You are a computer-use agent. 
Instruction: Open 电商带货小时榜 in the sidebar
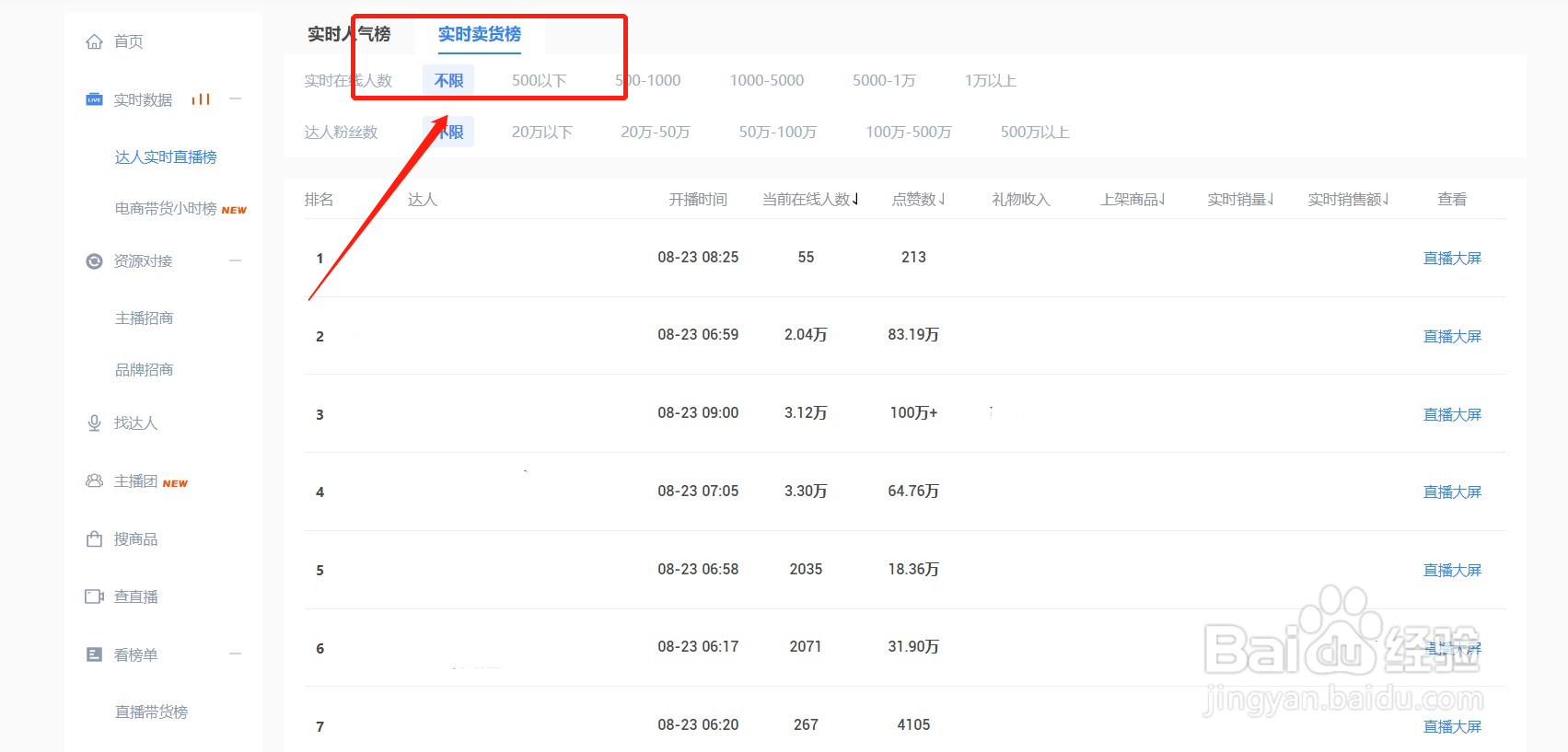pyautogui.click(x=166, y=209)
